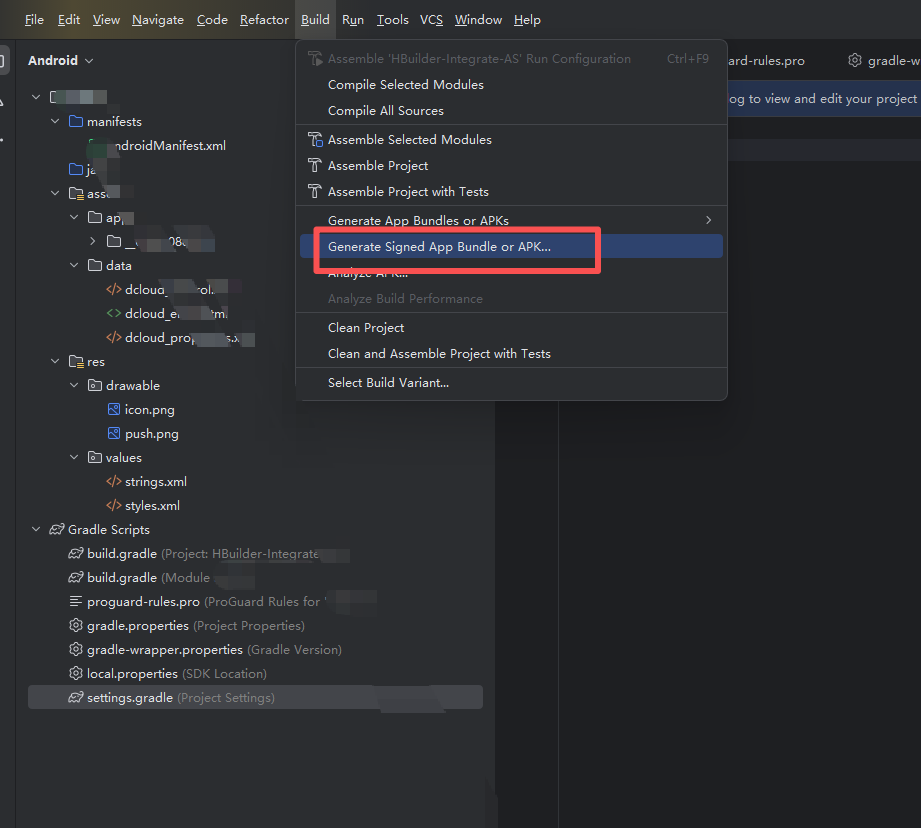
Task: Select Clean Project from Build menu
Action: (366, 328)
